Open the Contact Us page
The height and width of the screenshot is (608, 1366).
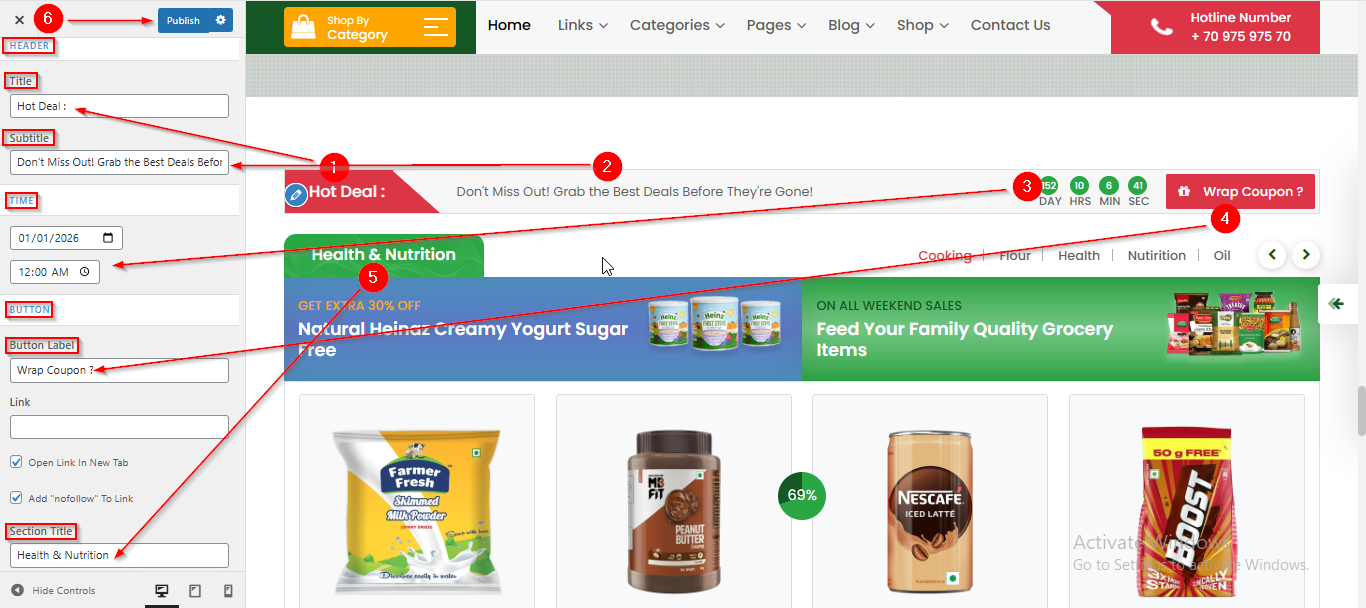1010,25
